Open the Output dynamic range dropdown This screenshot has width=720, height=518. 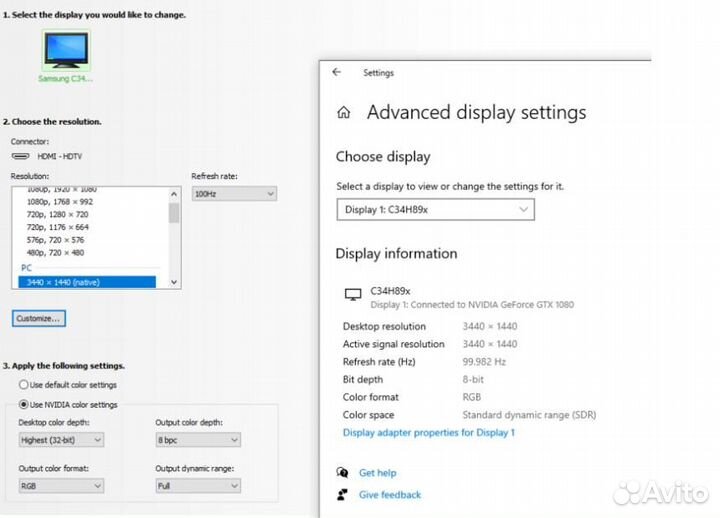pos(198,486)
